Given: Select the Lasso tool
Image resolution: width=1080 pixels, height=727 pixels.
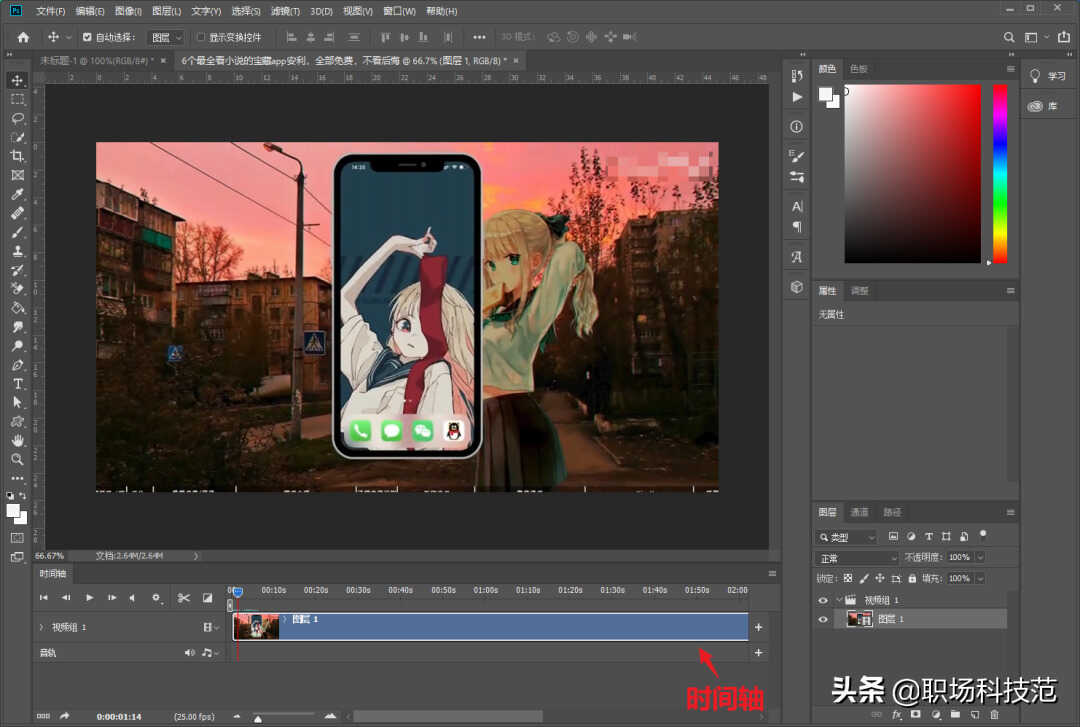Looking at the screenshot, I should 17,118.
